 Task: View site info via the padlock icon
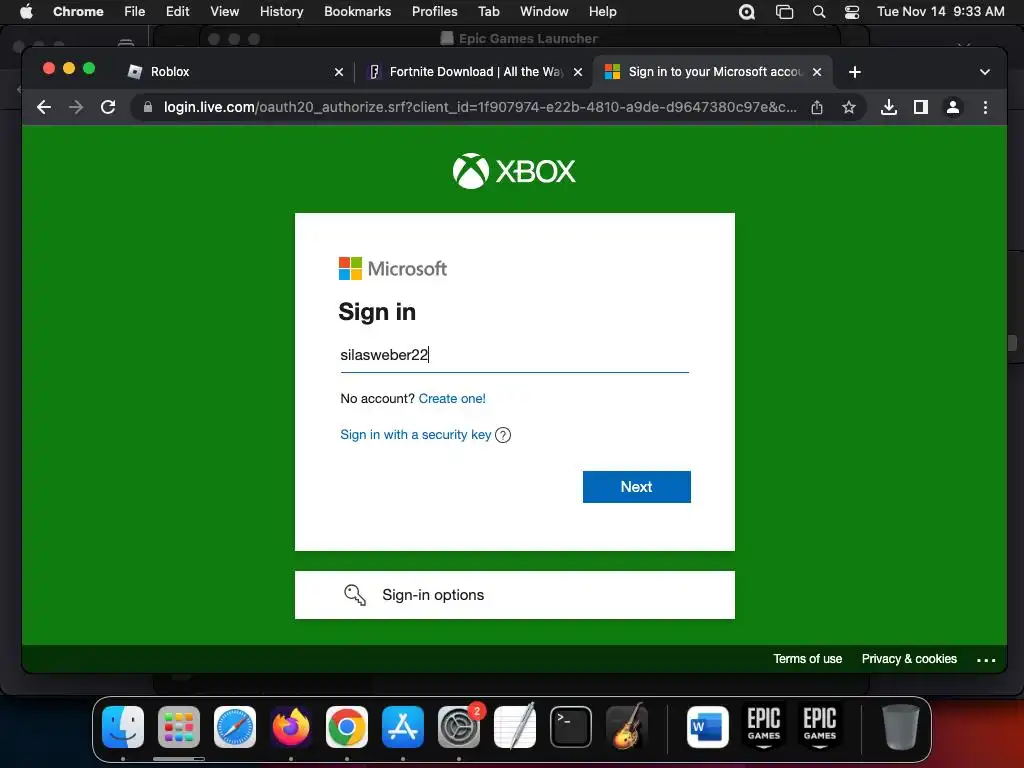148,107
